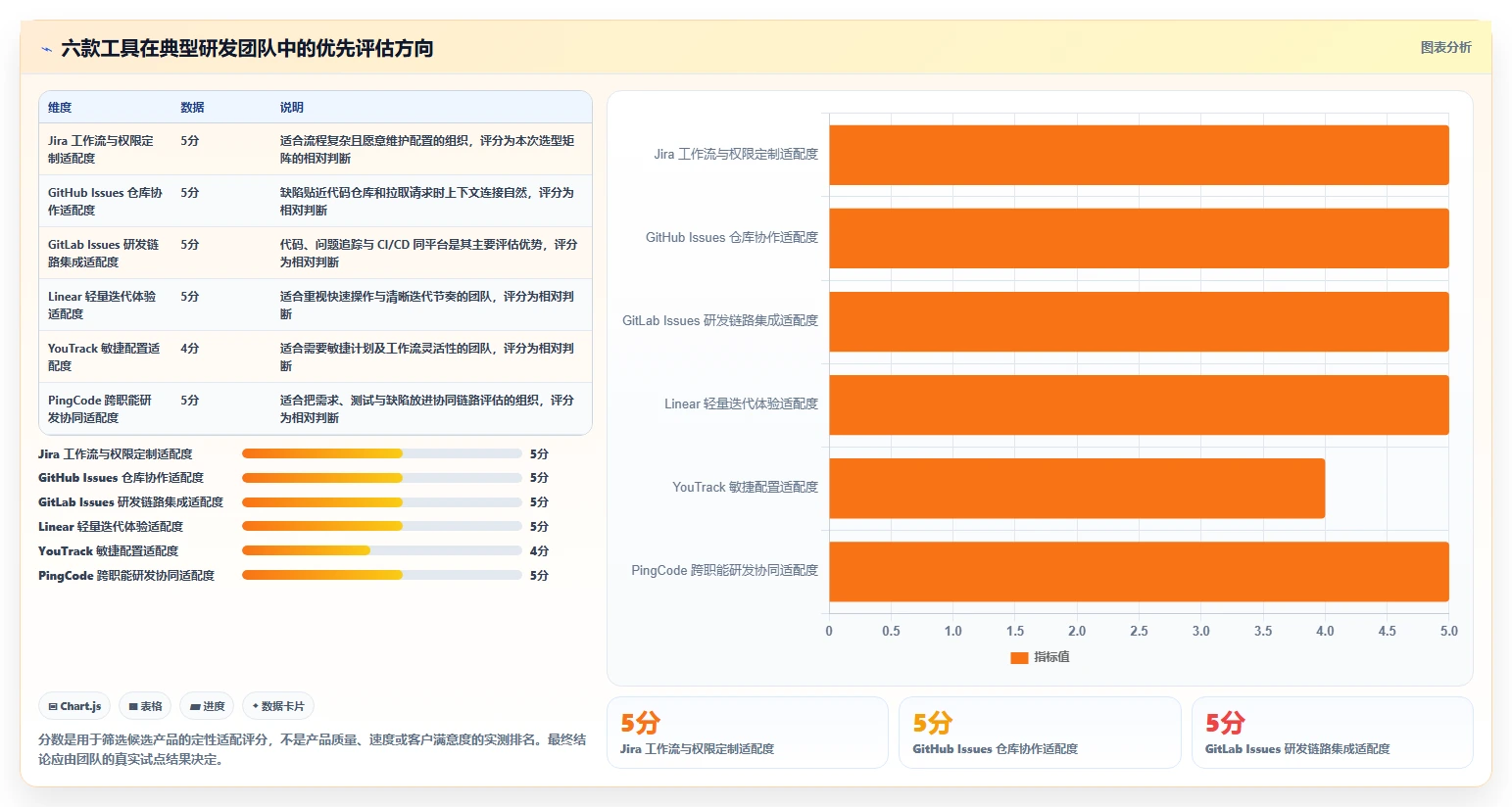This screenshot has width=1512, height=807.
Task: Click the GitHub Issues 仓库协作适配度 progress bar
Action: pyautogui.click(x=382, y=478)
